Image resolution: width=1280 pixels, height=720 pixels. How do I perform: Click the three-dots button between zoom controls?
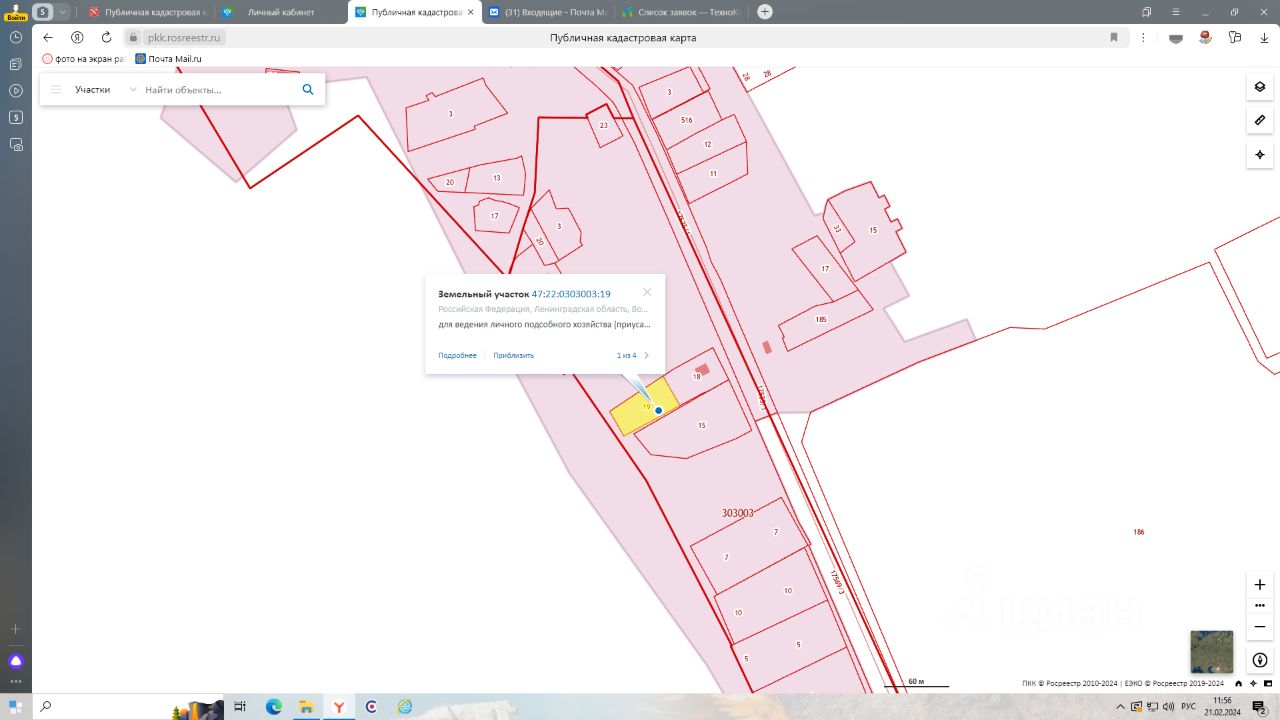click(x=1259, y=605)
